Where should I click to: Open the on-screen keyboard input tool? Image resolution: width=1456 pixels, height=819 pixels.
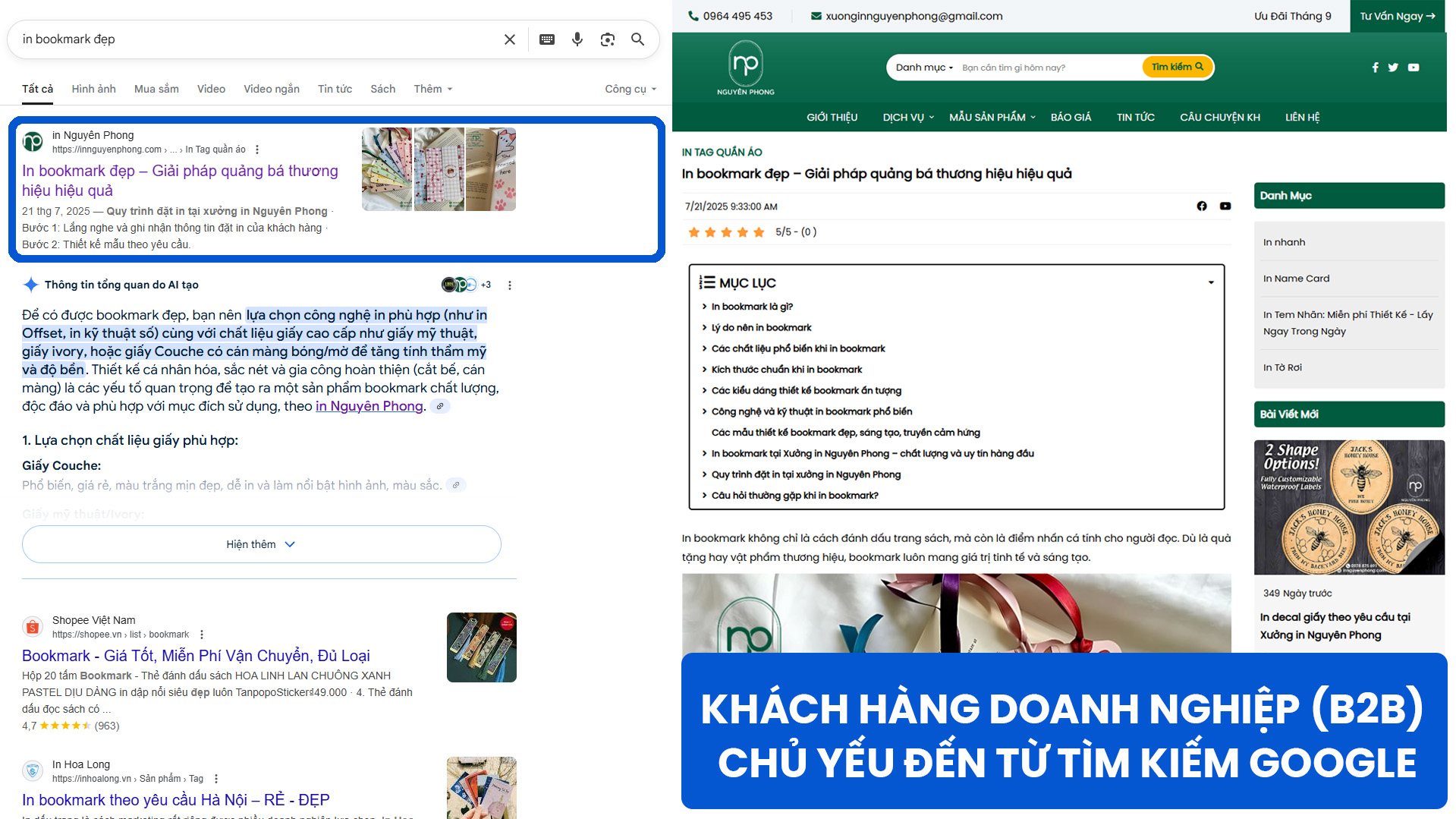pos(546,39)
